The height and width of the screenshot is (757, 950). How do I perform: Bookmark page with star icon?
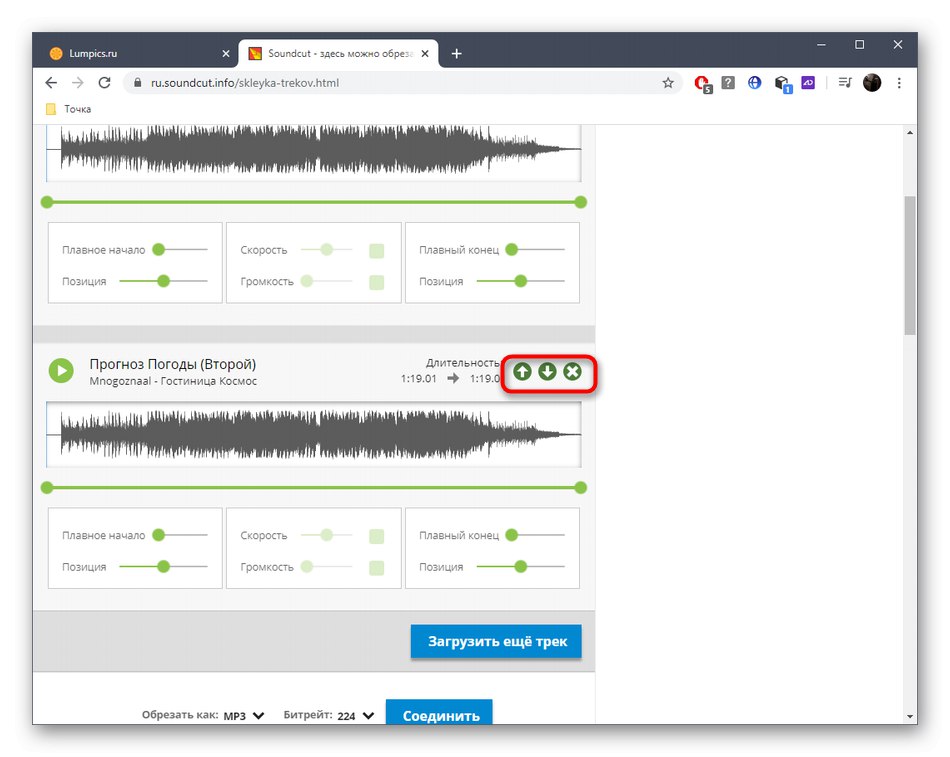[668, 83]
